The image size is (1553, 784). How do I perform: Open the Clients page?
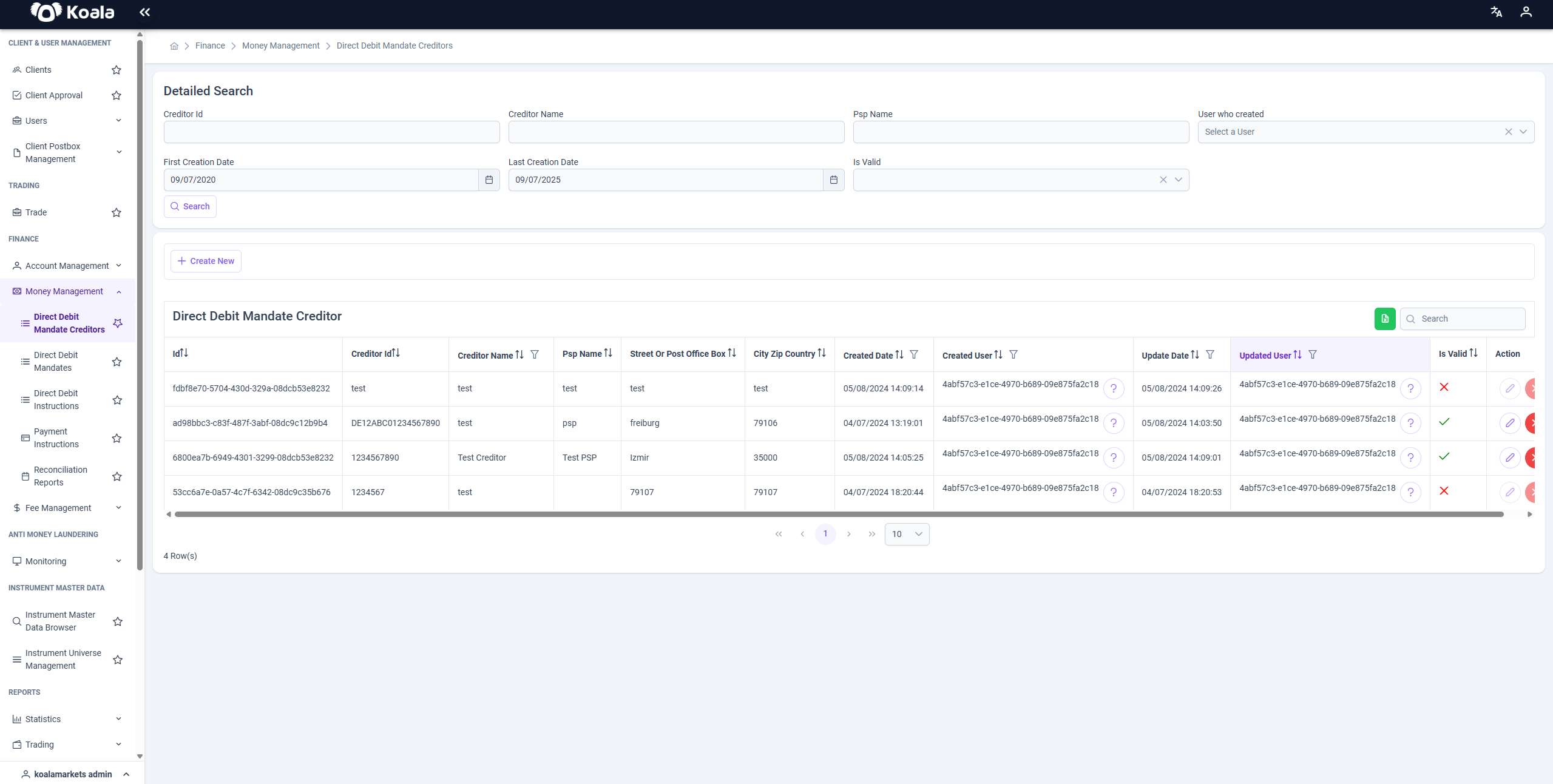click(38, 70)
